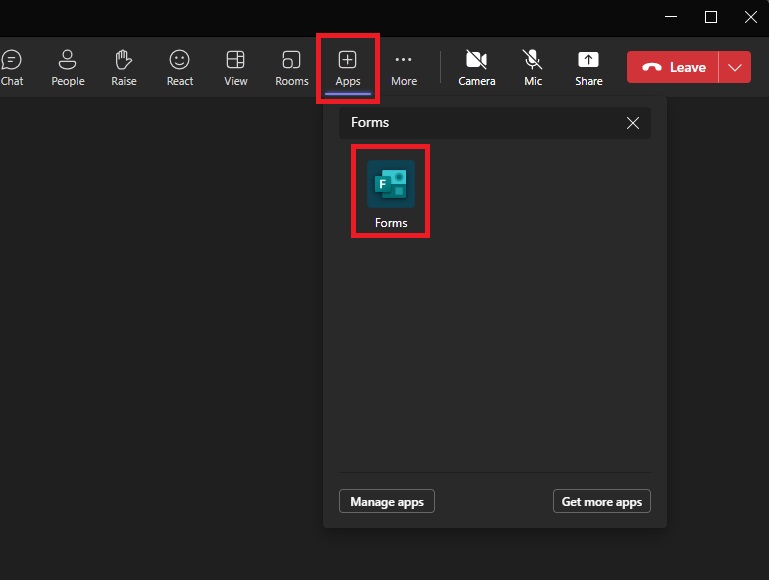Leave the meeting
Viewport: 769px width, 580px height.
point(673,67)
